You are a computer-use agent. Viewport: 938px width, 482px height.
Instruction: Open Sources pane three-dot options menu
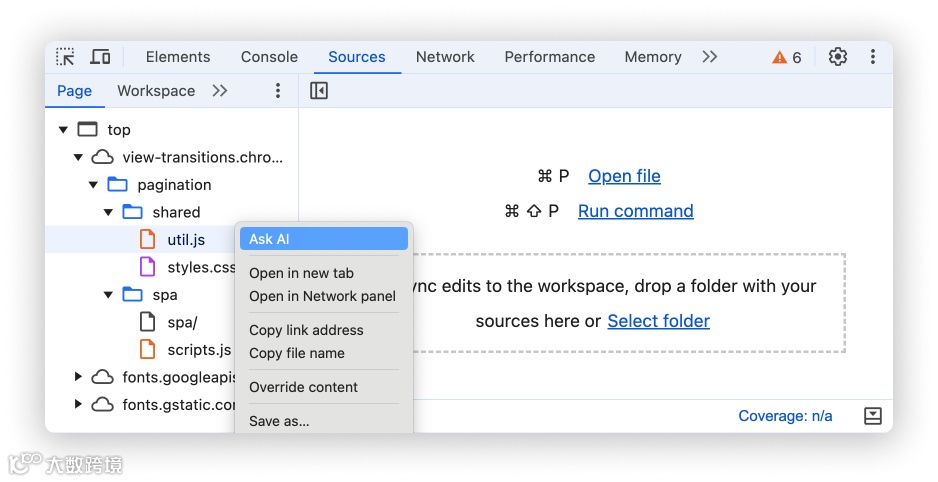coord(278,91)
